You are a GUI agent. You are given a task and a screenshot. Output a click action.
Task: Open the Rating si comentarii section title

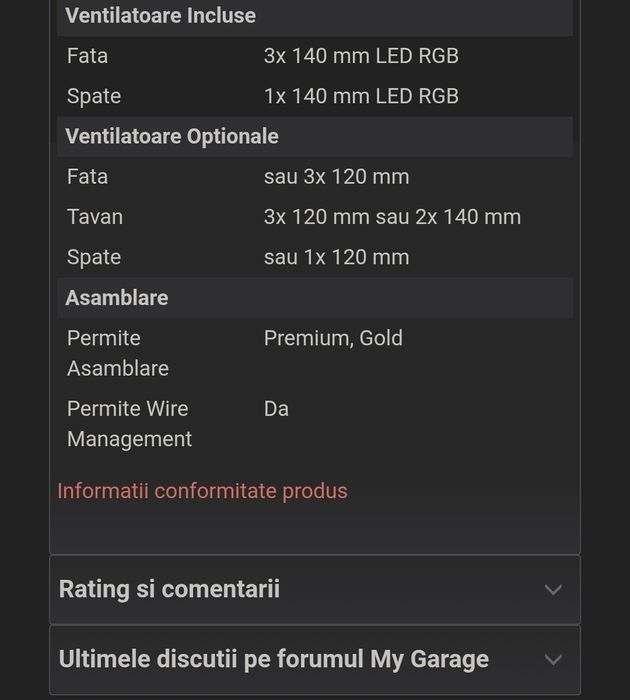[169, 589]
